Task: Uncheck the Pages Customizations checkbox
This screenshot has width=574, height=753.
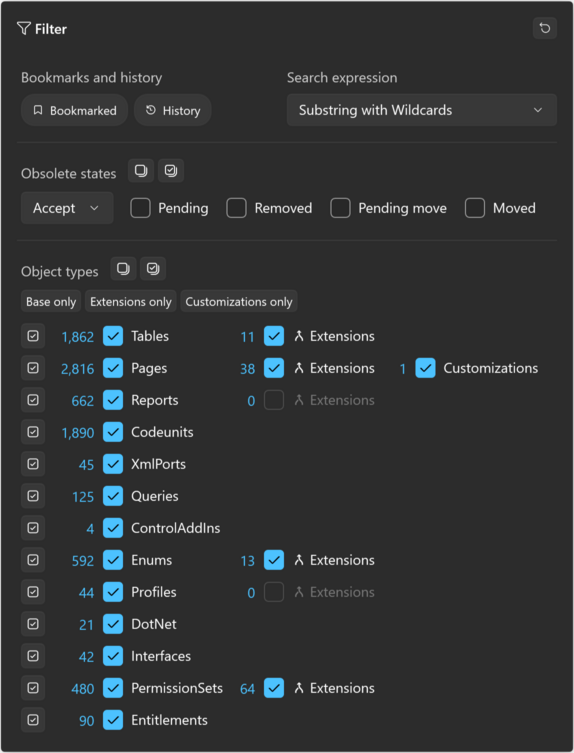Action: [426, 368]
